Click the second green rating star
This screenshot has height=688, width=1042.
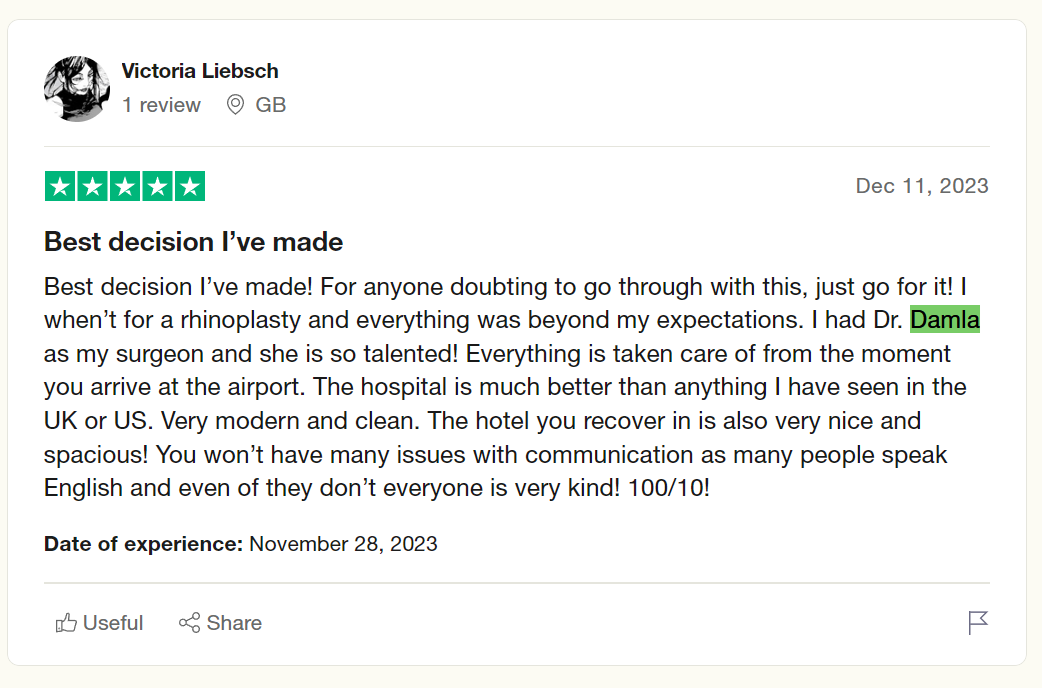pyautogui.click(x=92, y=186)
